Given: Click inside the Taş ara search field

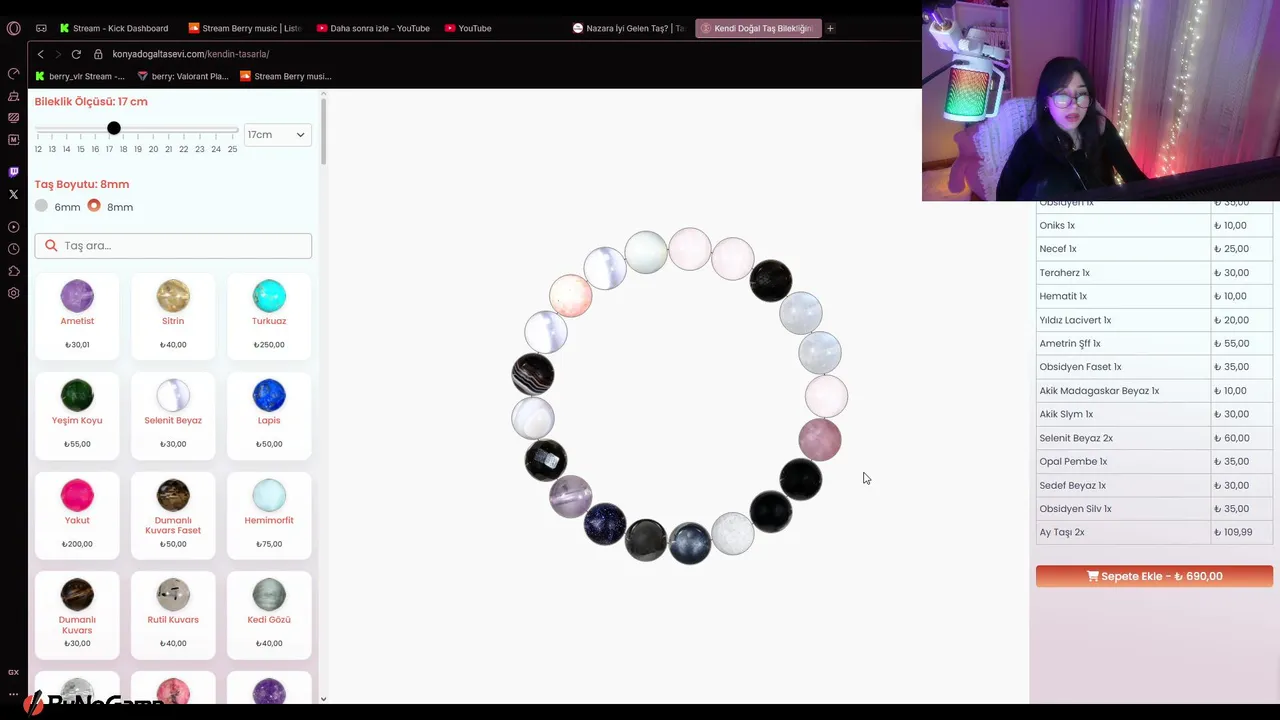Looking at the screenshot, I should (x=173, y=246).
